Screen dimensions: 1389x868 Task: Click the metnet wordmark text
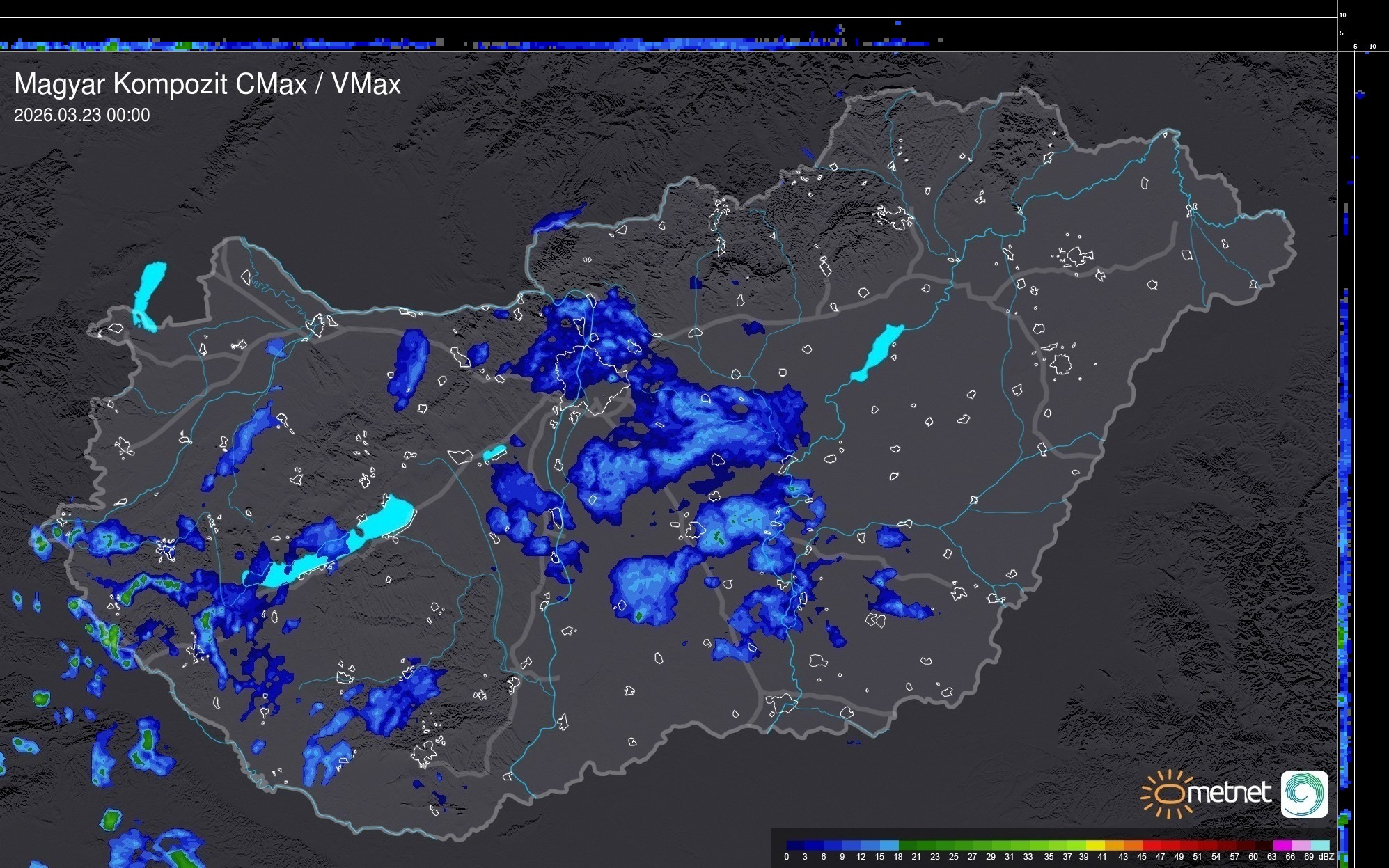pyautogui.click(x=1228, y=793)
